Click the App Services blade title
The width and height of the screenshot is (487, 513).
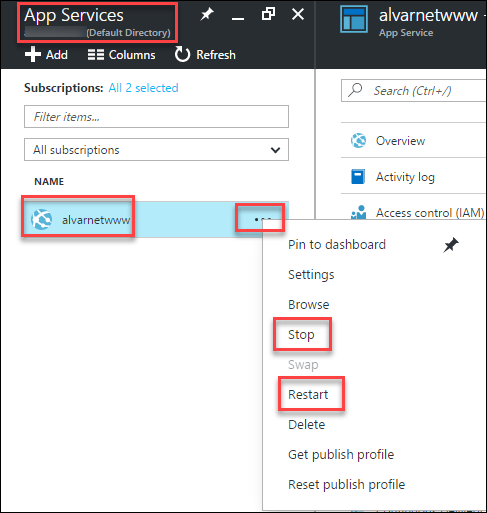74,15
